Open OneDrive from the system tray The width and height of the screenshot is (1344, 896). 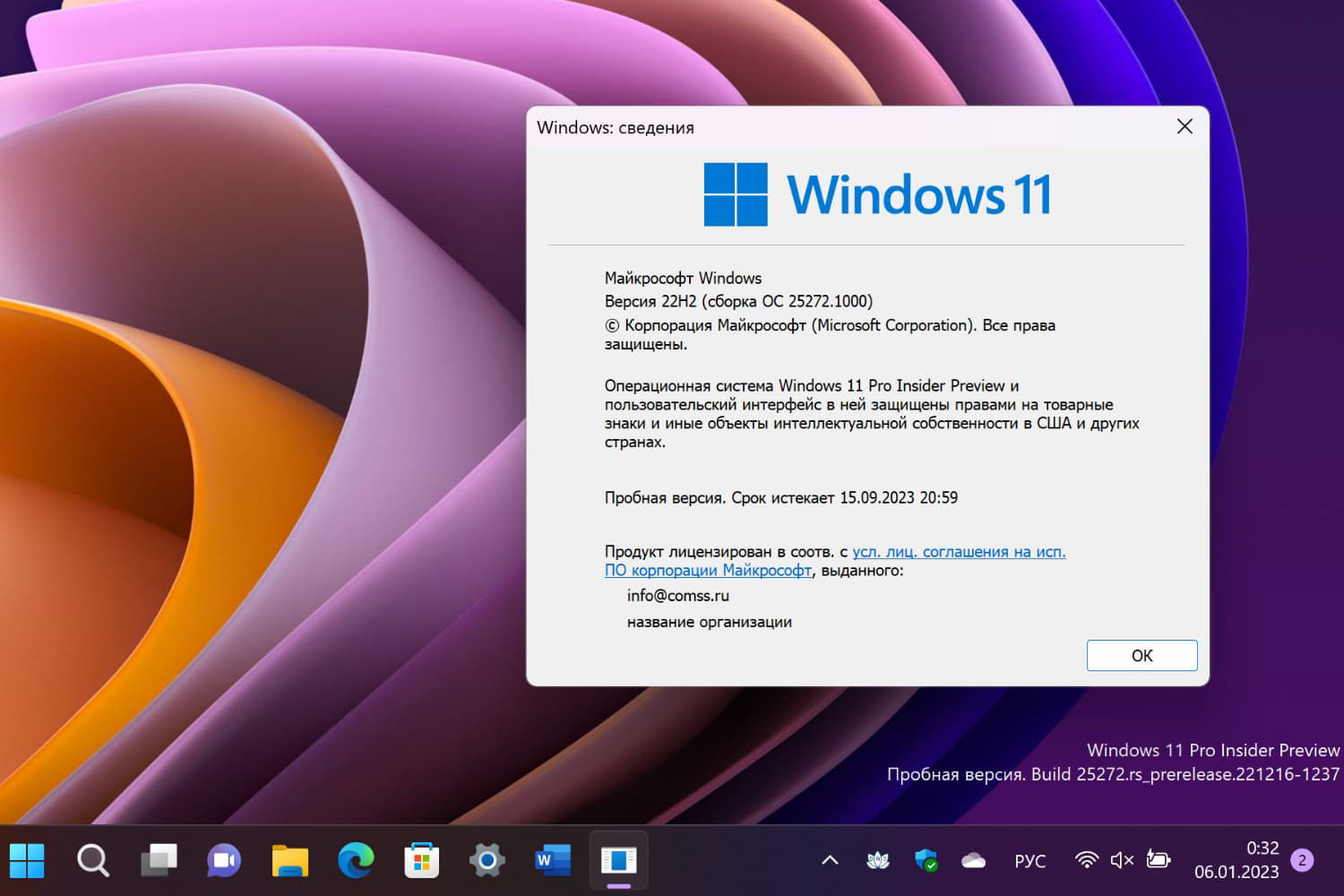(x=974, y=860)
